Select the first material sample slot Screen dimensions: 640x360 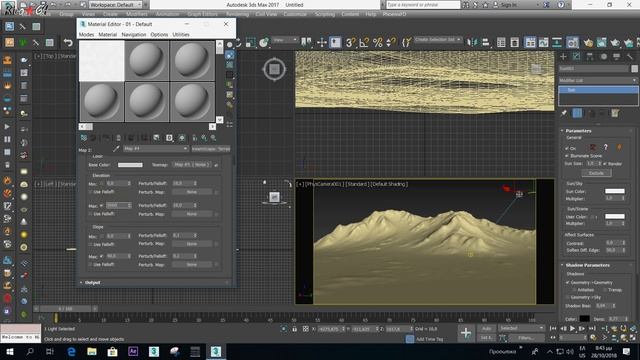[x=101, y=61]
